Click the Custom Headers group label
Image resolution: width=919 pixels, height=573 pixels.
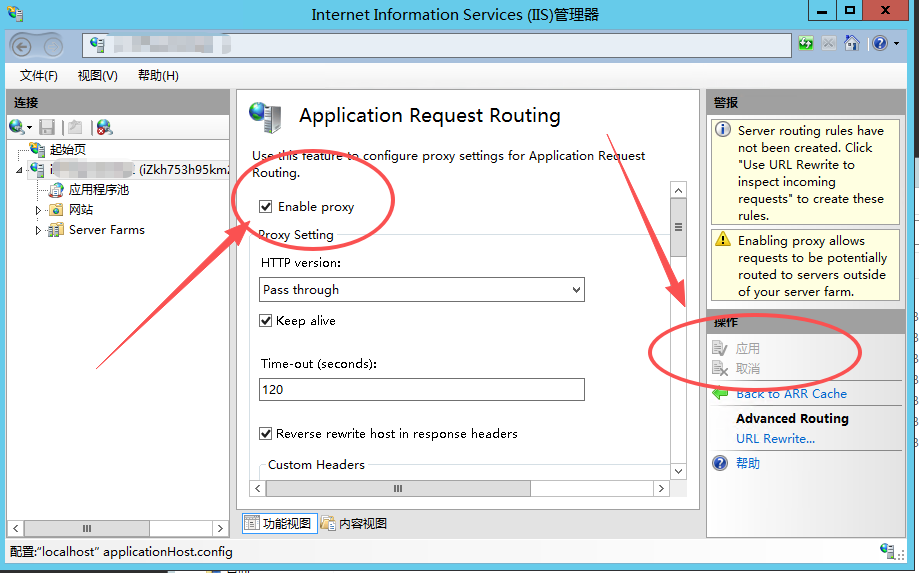click(316, 465)
